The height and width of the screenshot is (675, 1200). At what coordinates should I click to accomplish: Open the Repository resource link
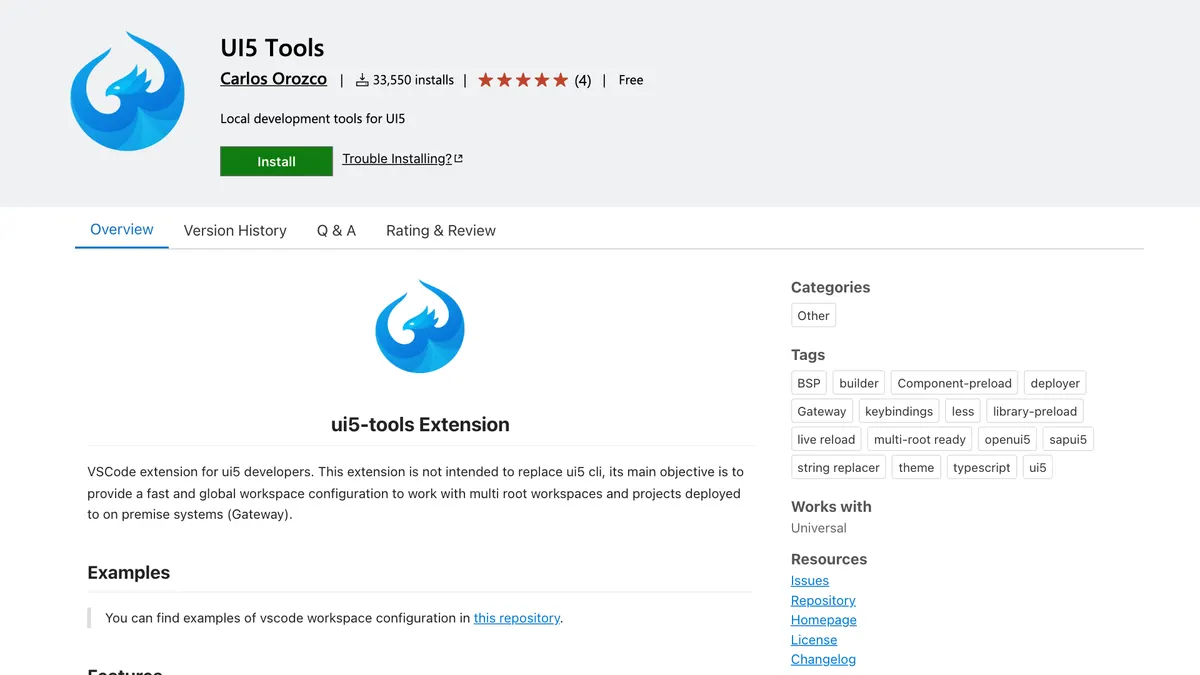click(x=823, y=601)
